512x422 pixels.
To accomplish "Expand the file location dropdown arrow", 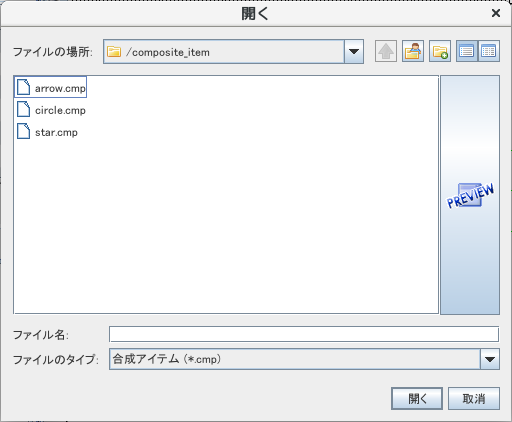I will [x=354, y=52].
